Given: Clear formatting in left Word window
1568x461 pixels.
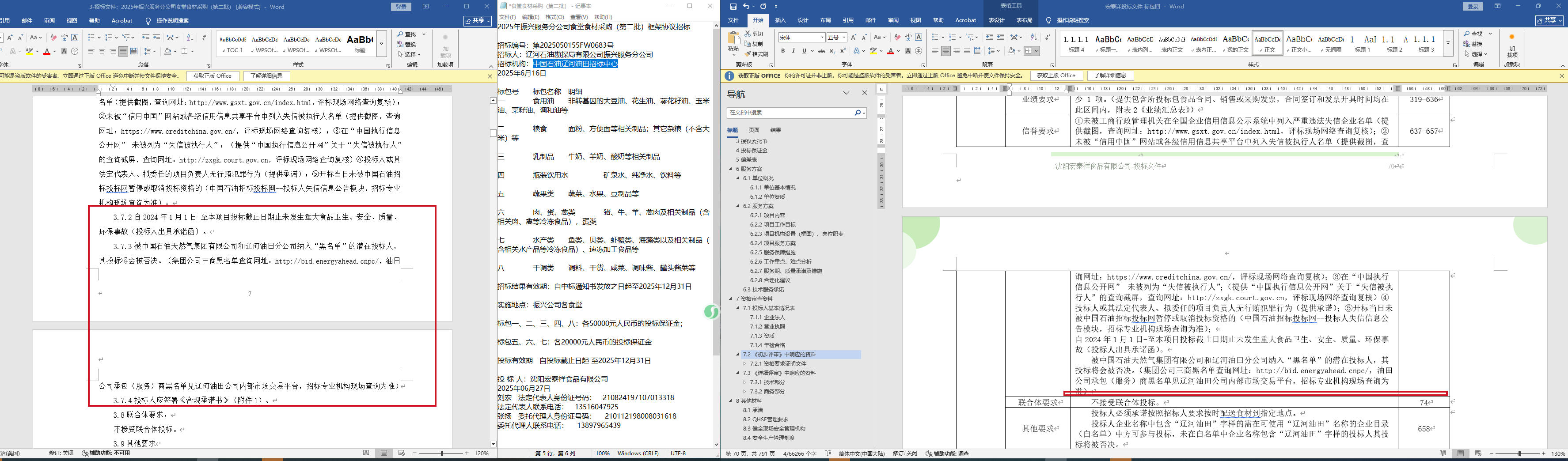Looking at the screenshot, I should tap(53, 38).
